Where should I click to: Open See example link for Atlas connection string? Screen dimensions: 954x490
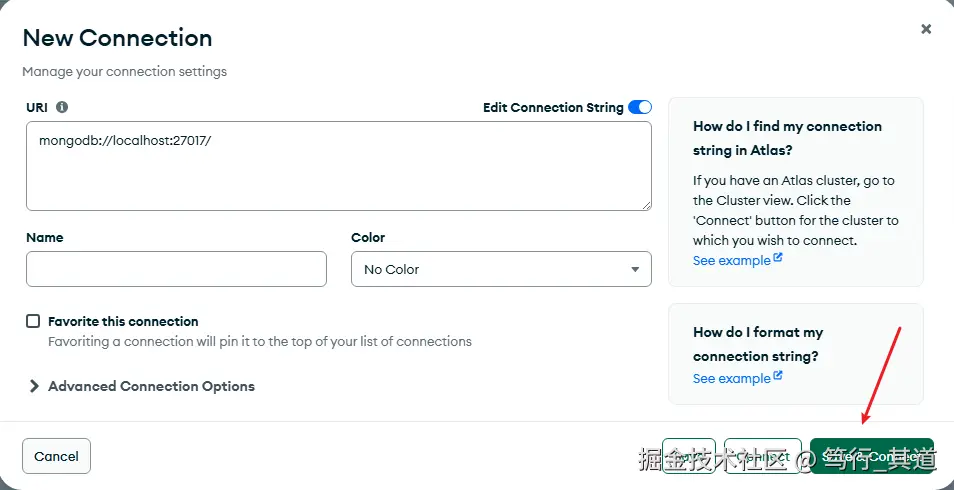tap(731, 260)
